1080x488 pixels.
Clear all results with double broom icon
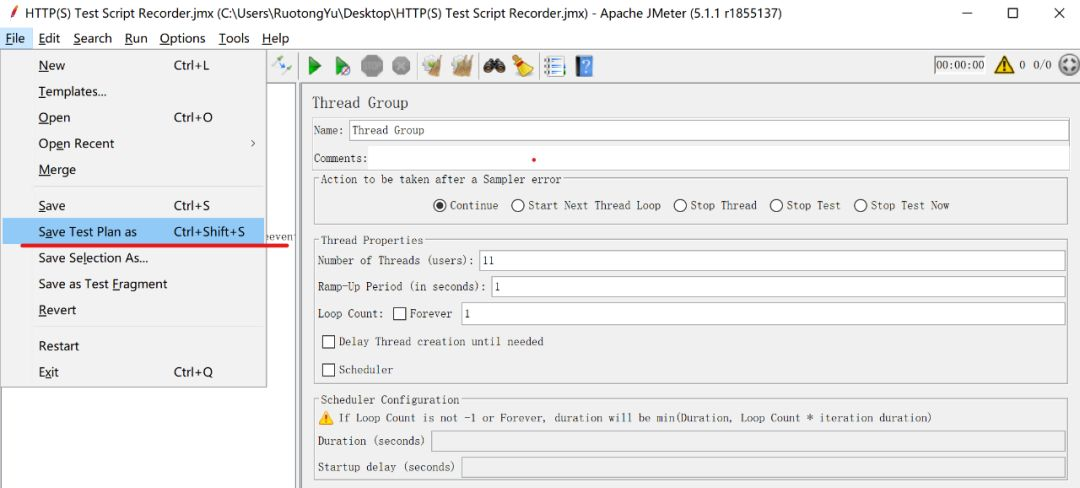pos(461,66)
